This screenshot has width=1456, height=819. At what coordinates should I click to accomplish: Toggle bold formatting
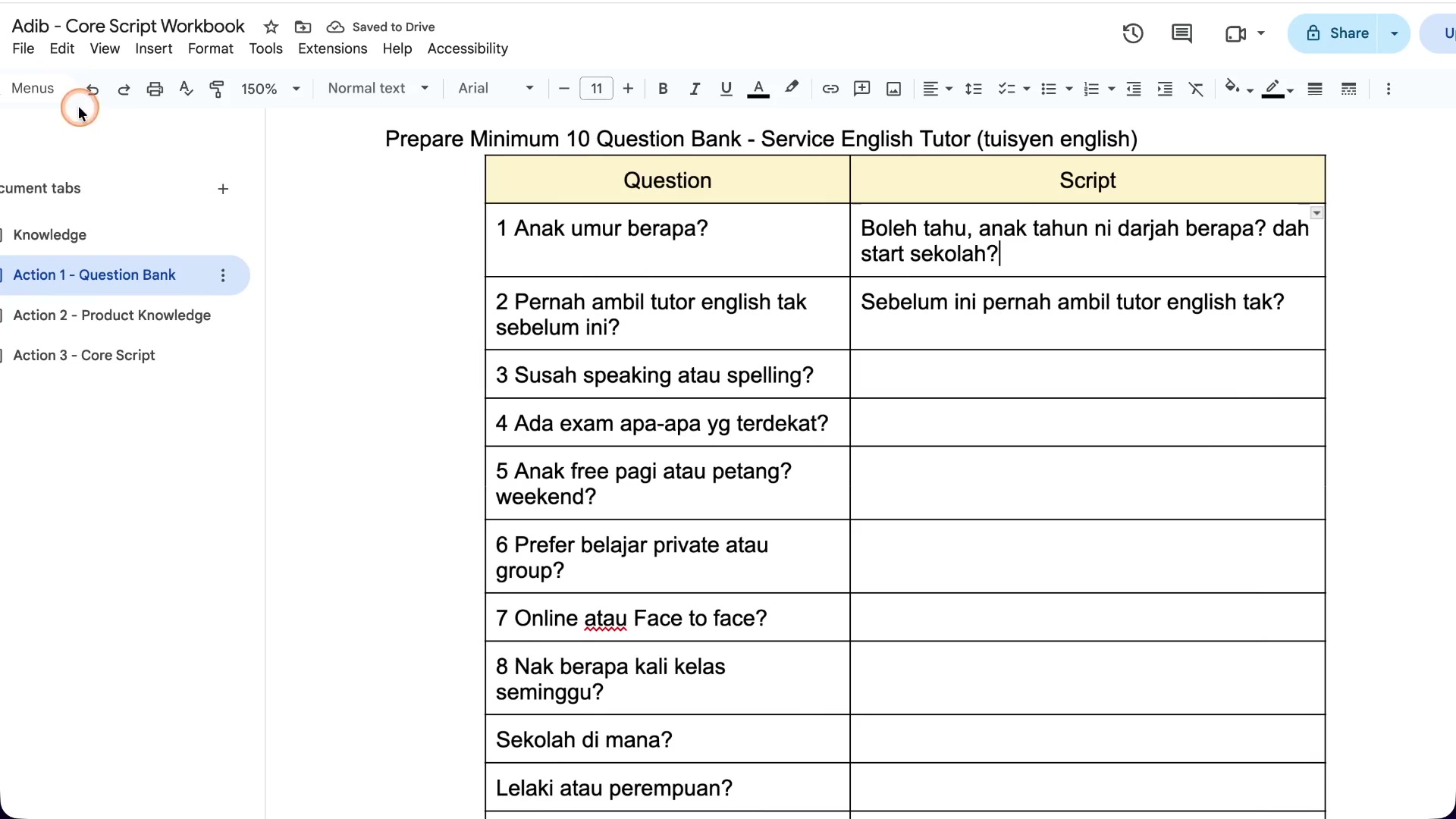(x=663, y=89)
